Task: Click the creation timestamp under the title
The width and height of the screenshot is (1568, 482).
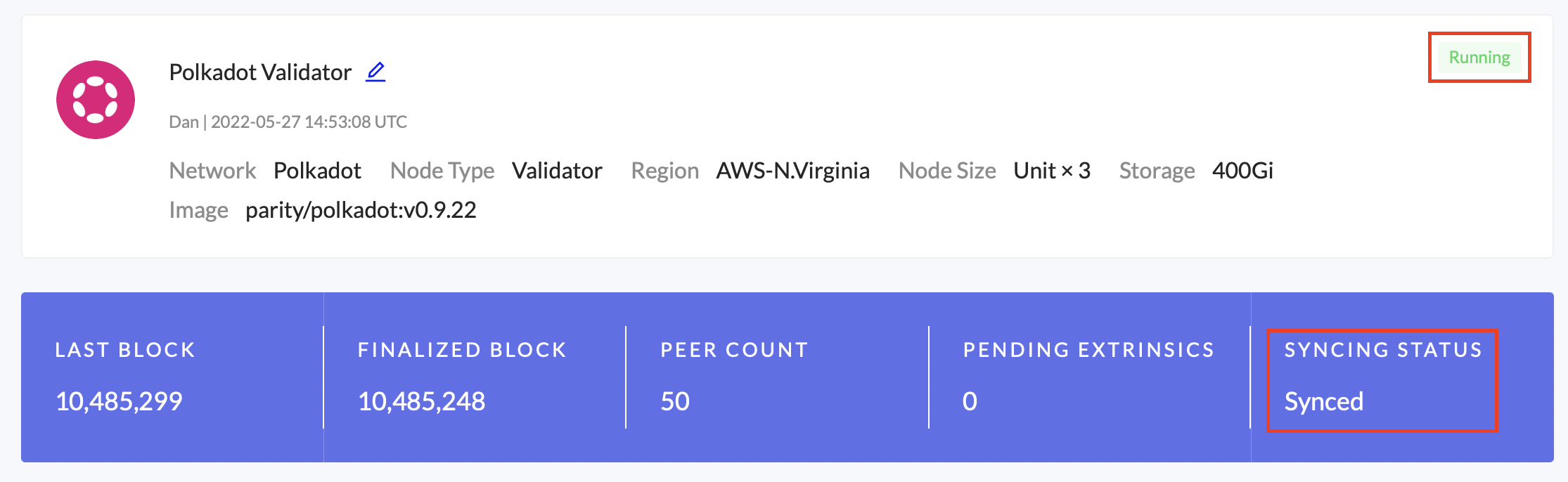Action: [309, 122]
